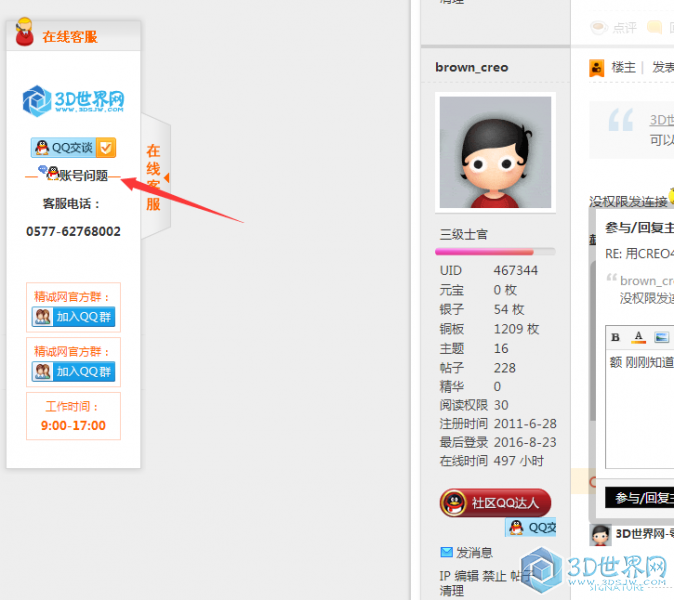Image resolution: width=674 pixels, height=600 pixels.
Task: Click the 铜板 value 1209 枚
Action: (x=516, y=329)
